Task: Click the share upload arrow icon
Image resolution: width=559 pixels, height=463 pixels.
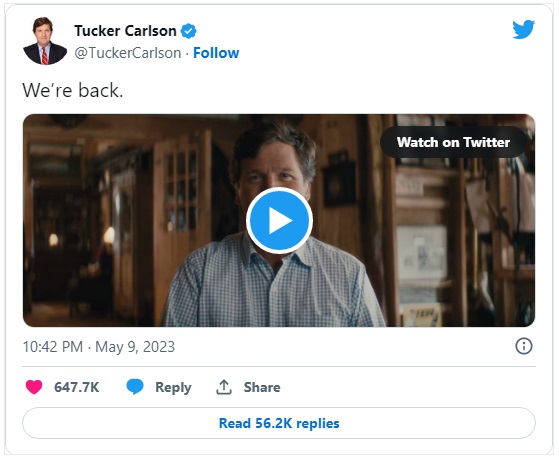Action: pyautogui.click(x=224, y=387)
